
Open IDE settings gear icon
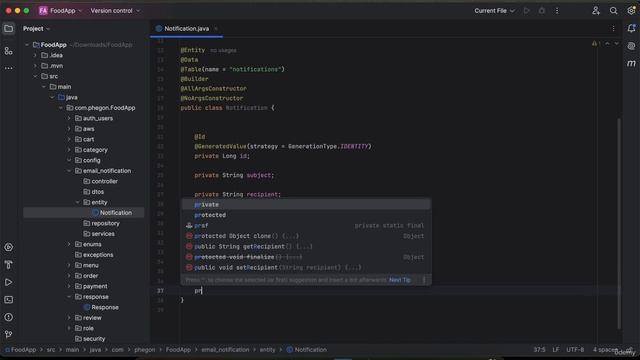coord(631,11)
